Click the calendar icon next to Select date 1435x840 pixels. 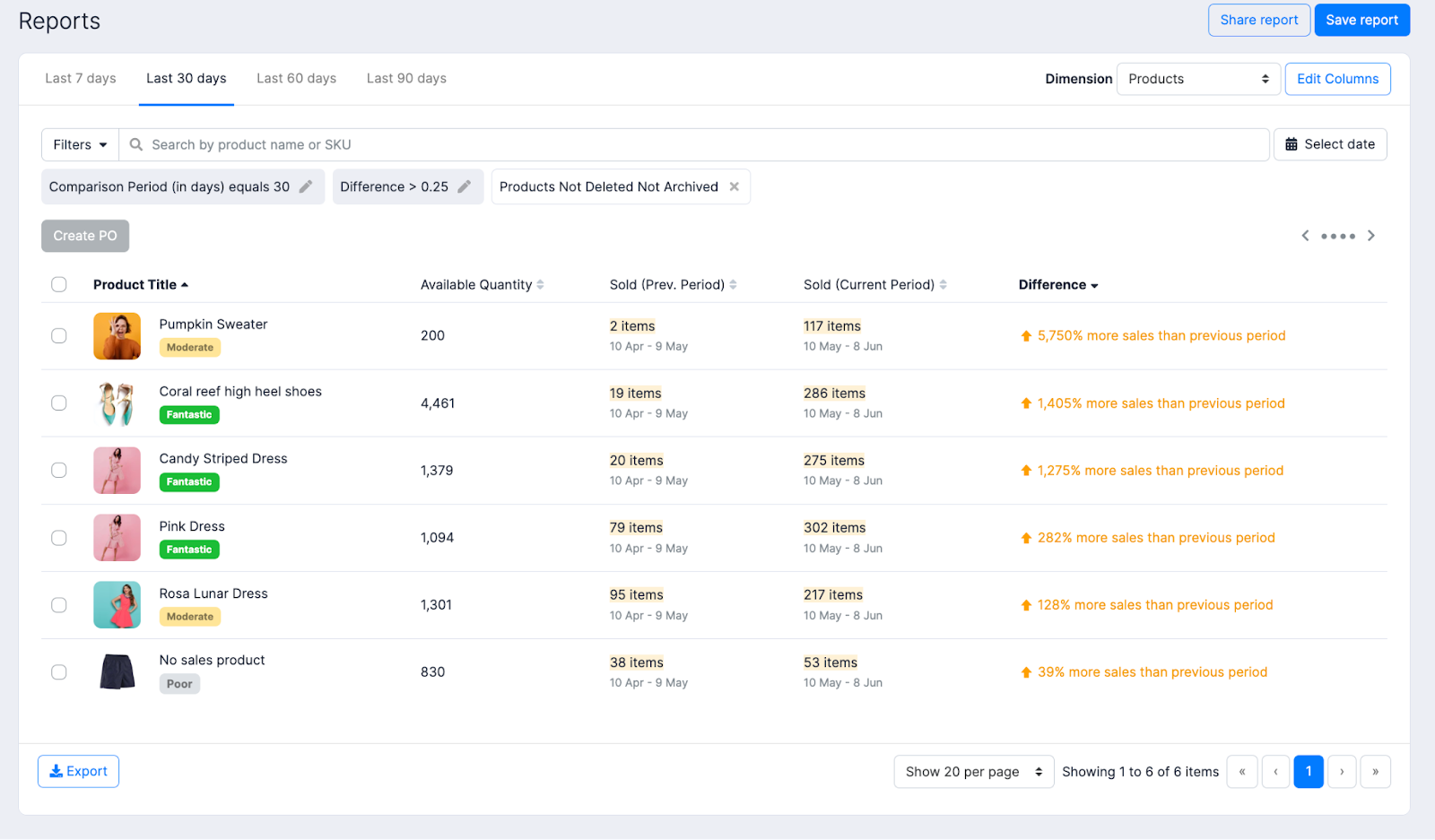(x=1291, y=143)
